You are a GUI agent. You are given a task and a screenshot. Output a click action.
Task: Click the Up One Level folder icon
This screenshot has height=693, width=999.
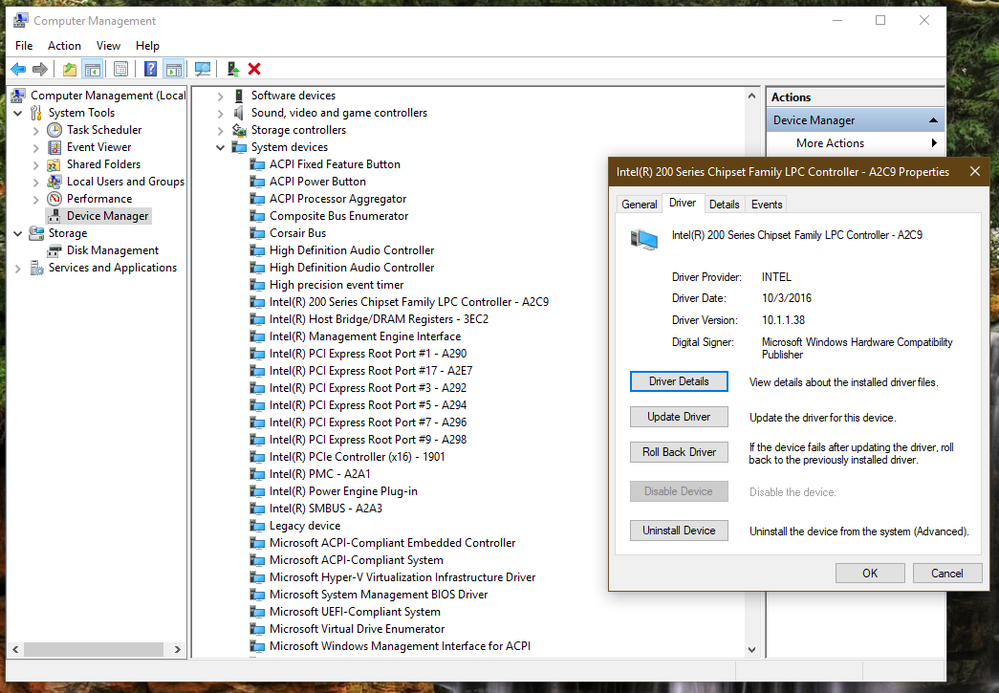point(69,69)
